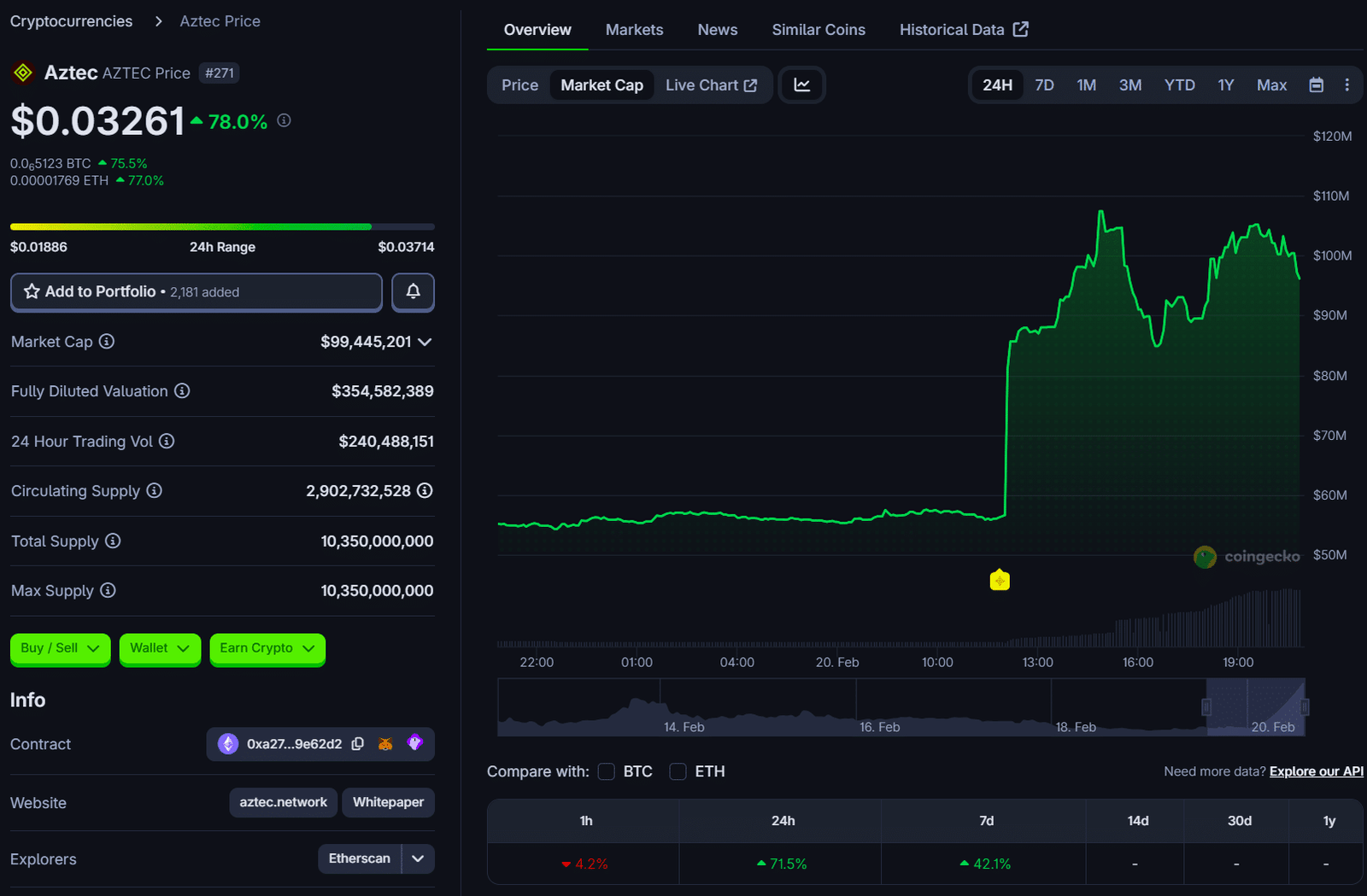The image size is (1367, 896).
Task: Click Add to Portfolio button
Action: pyautogui.click(x=196, y=292)
